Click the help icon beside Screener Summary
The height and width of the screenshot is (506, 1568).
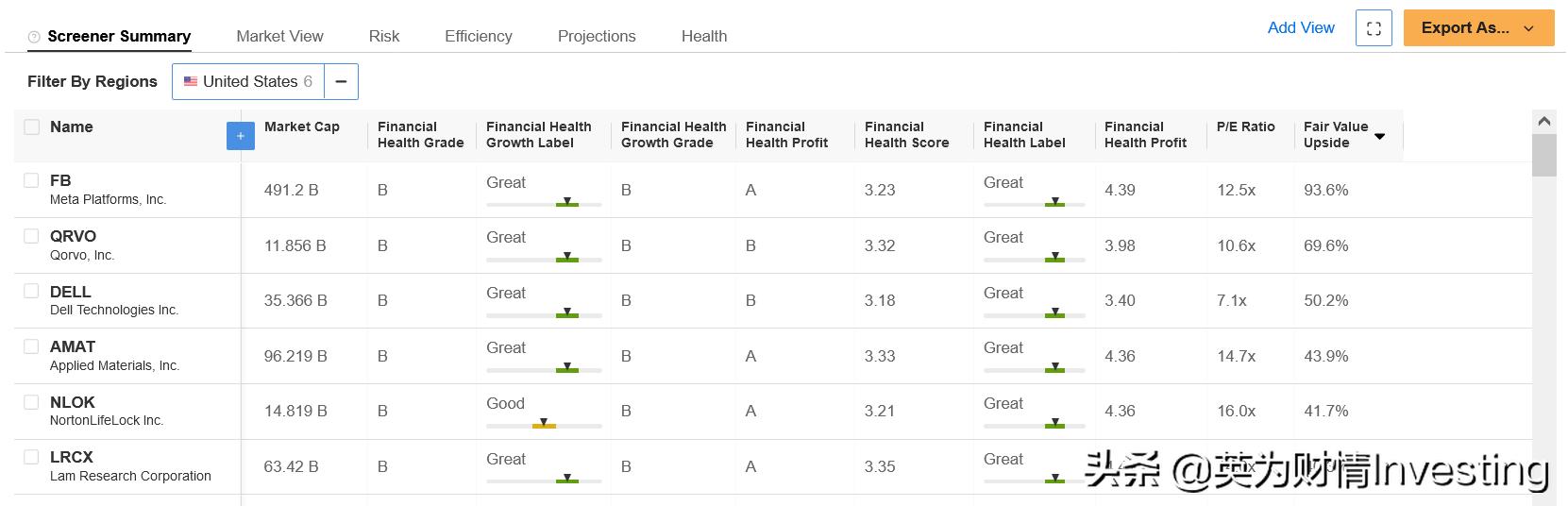click(34, 37)
